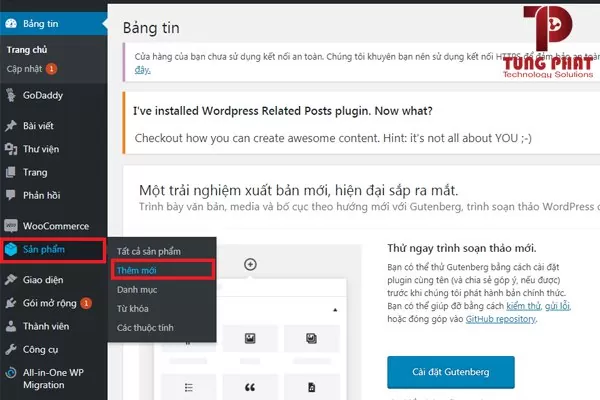Choose Thêm mới to add product
The image size is (600, 400).
136,271
